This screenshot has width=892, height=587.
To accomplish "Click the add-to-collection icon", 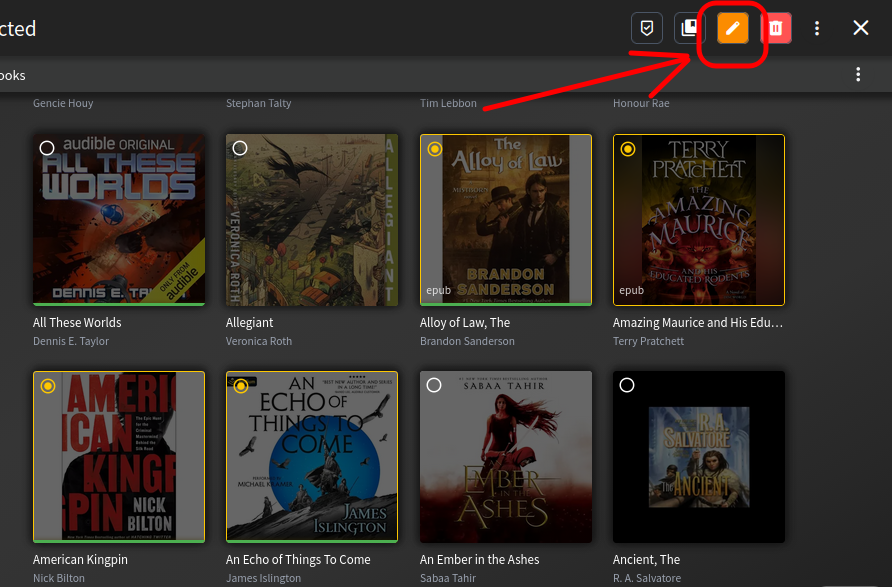I will tap(689, 28).
